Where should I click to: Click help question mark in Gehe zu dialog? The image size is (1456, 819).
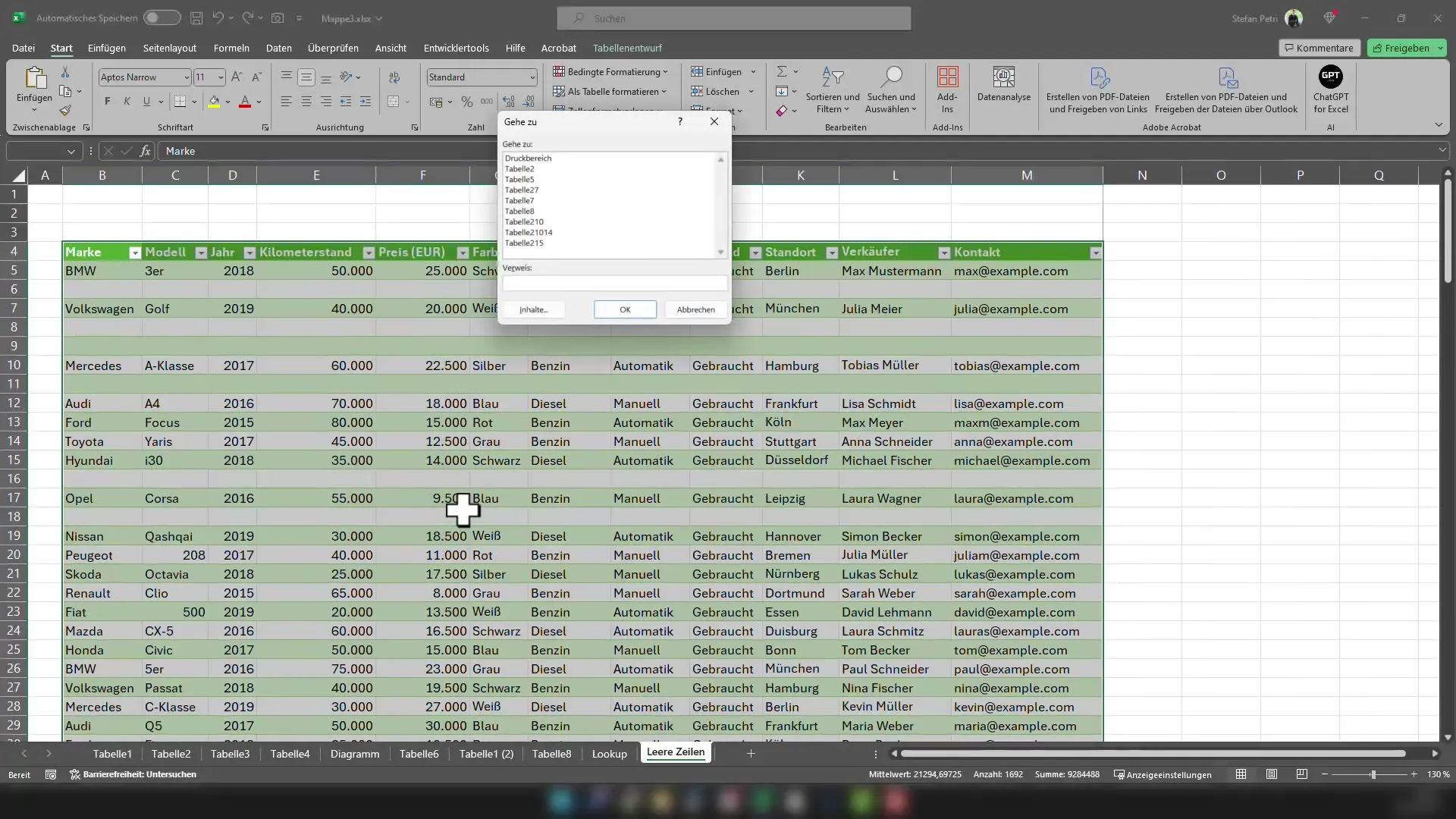coord(680,121)
